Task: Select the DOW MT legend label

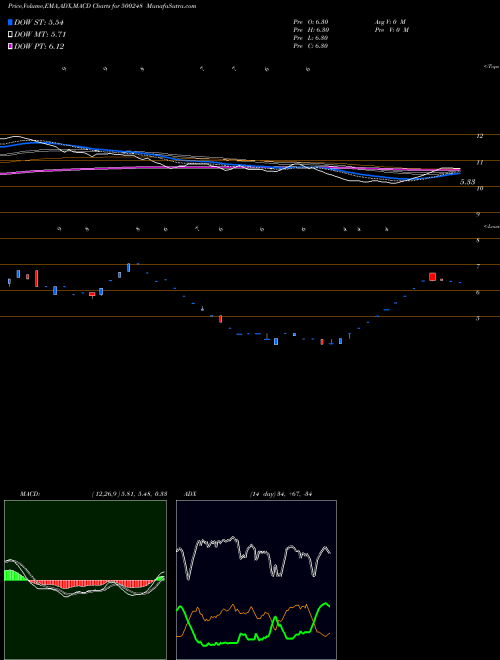Action: [x=40, y=35]
